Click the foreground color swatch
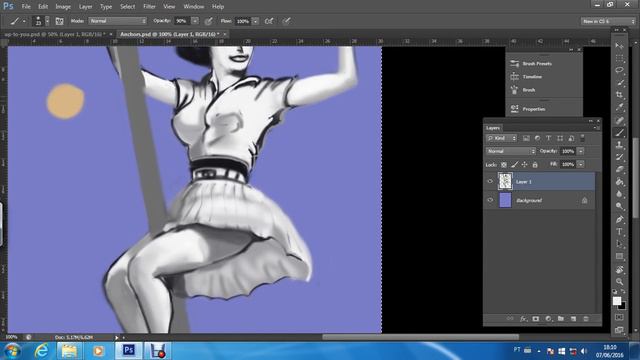The image size is (640, 360). [x=617, y=301]
